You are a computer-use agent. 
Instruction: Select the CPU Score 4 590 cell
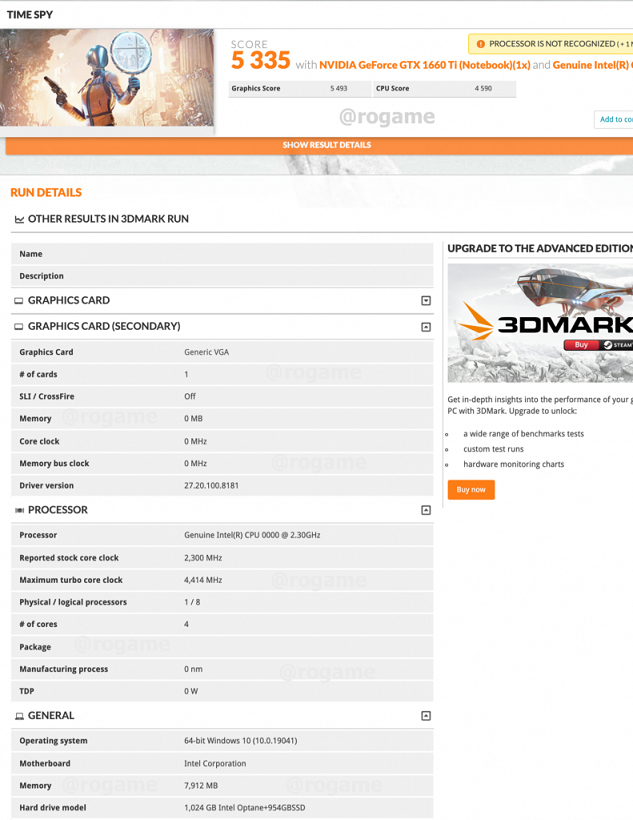[444, 88]
